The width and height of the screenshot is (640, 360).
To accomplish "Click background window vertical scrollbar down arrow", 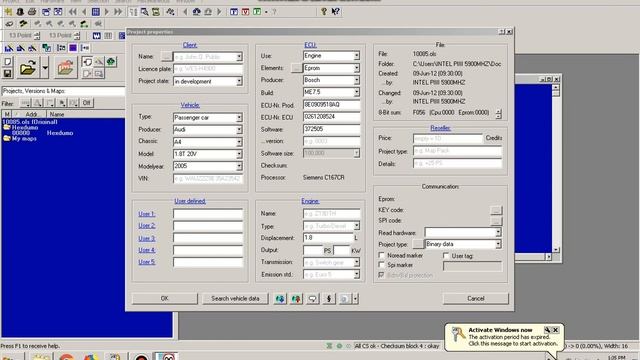I will (556, 250).
